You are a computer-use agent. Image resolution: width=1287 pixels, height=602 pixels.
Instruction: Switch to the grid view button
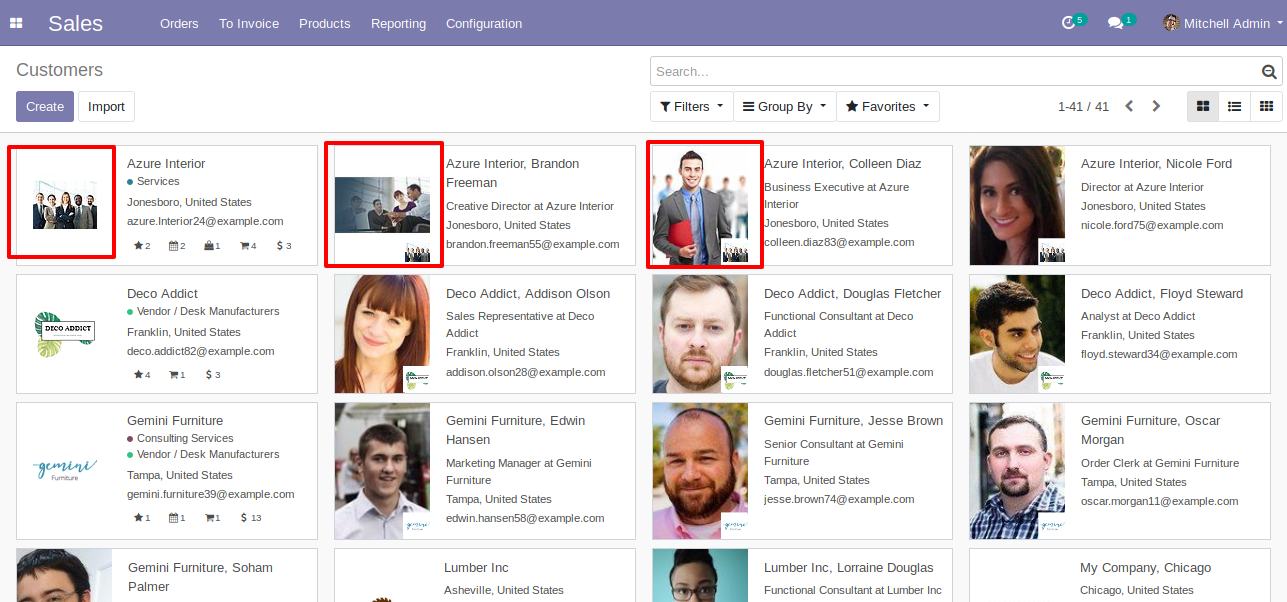pos(1266,106)
